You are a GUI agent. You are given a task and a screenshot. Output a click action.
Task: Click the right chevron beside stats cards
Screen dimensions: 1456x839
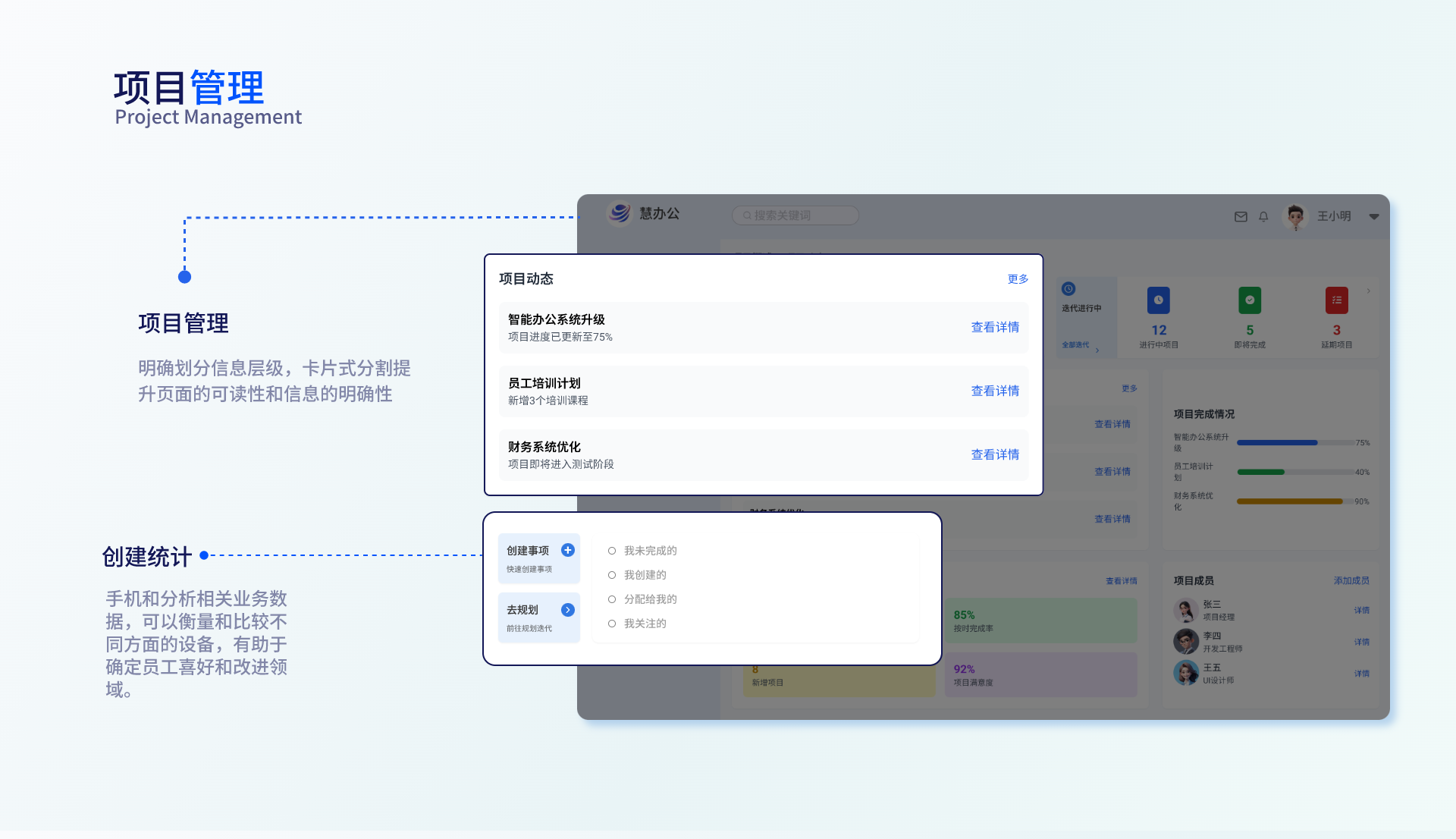pos(1369,291)
